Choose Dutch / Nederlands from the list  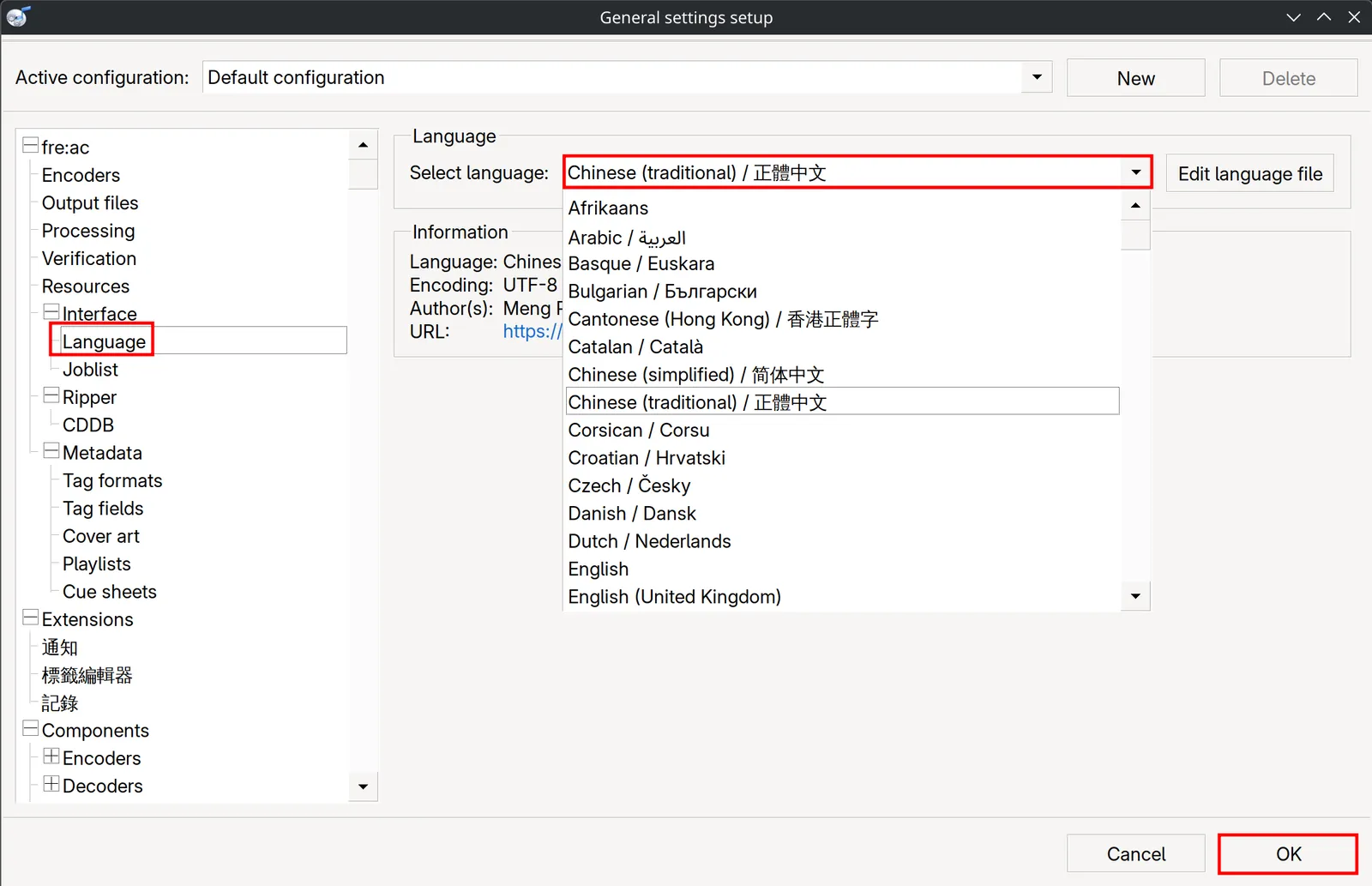pos(843,541)
